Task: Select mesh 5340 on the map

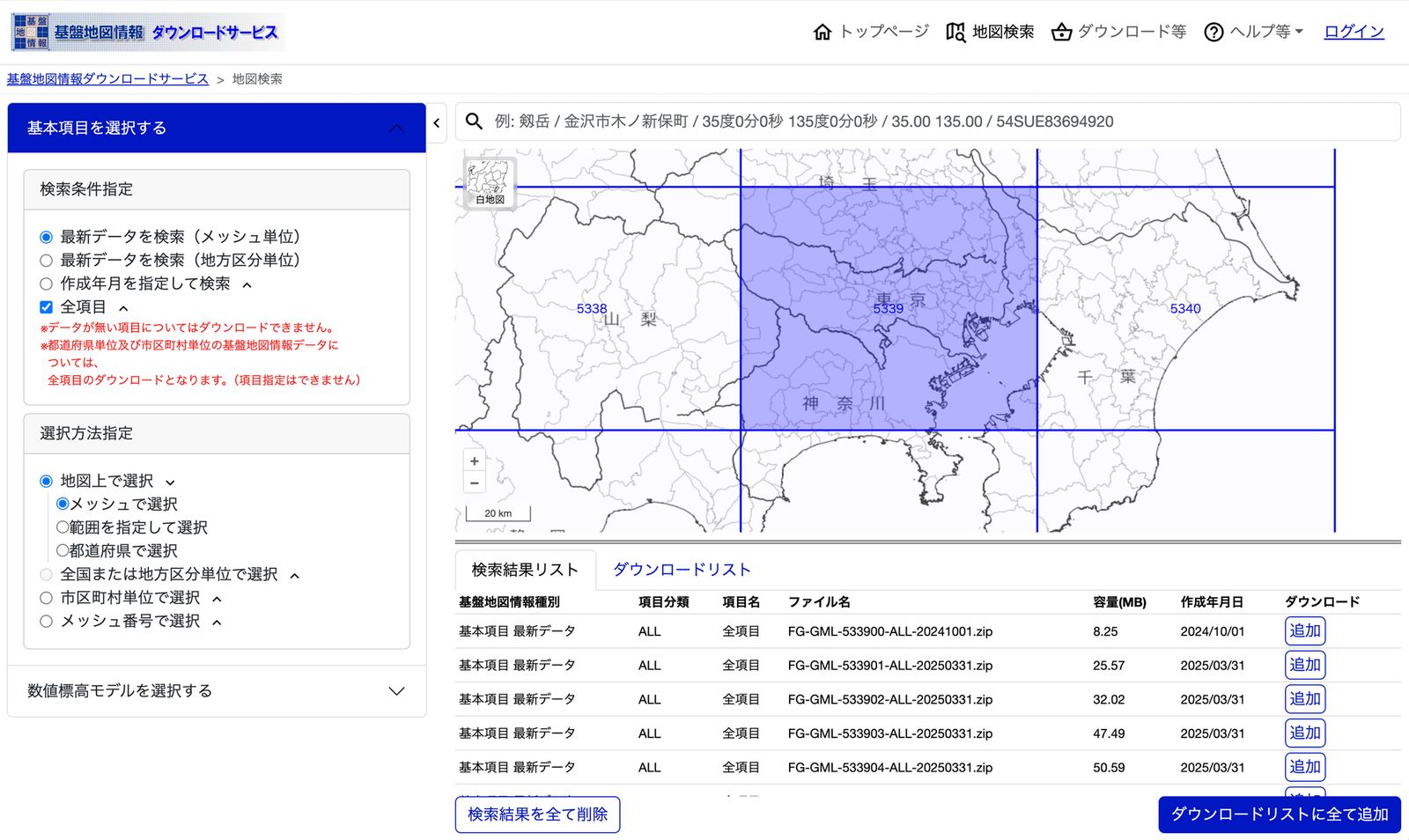Action: pyautogui.click(x=1185, y=309)
